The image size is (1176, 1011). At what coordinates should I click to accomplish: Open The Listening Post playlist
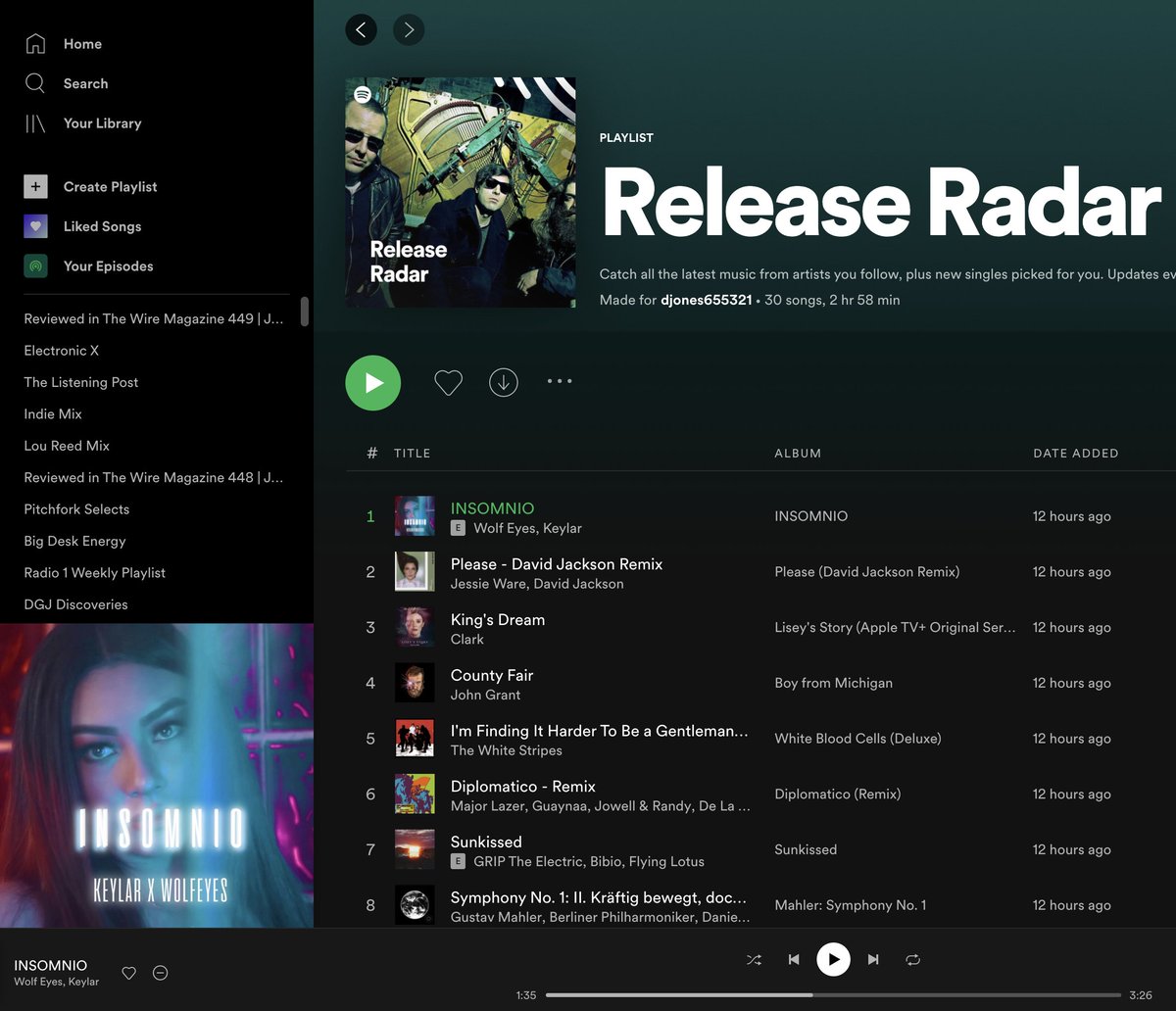[x=81, y=382]
